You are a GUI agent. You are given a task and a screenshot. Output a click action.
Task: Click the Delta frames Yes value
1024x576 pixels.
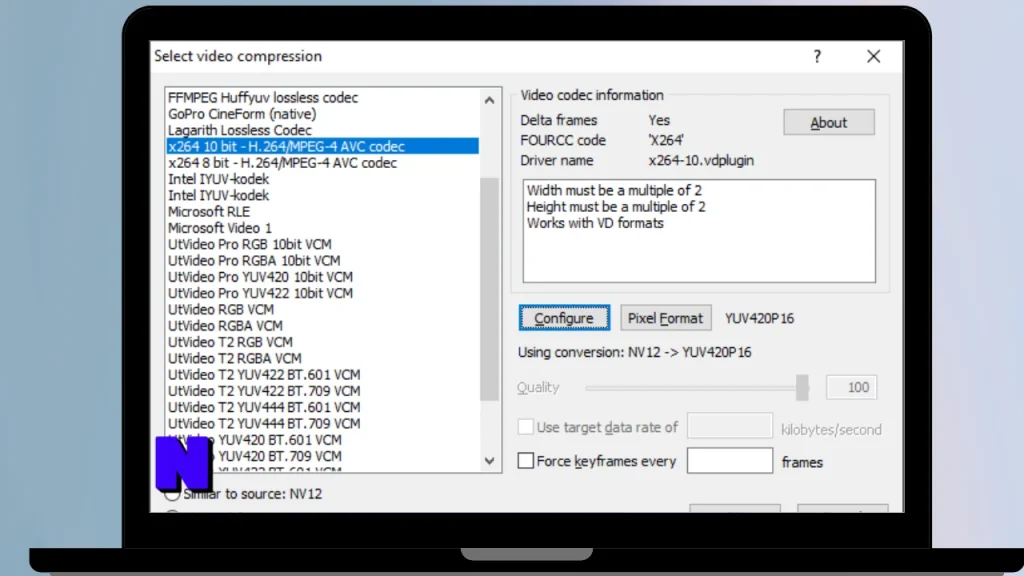659,120
